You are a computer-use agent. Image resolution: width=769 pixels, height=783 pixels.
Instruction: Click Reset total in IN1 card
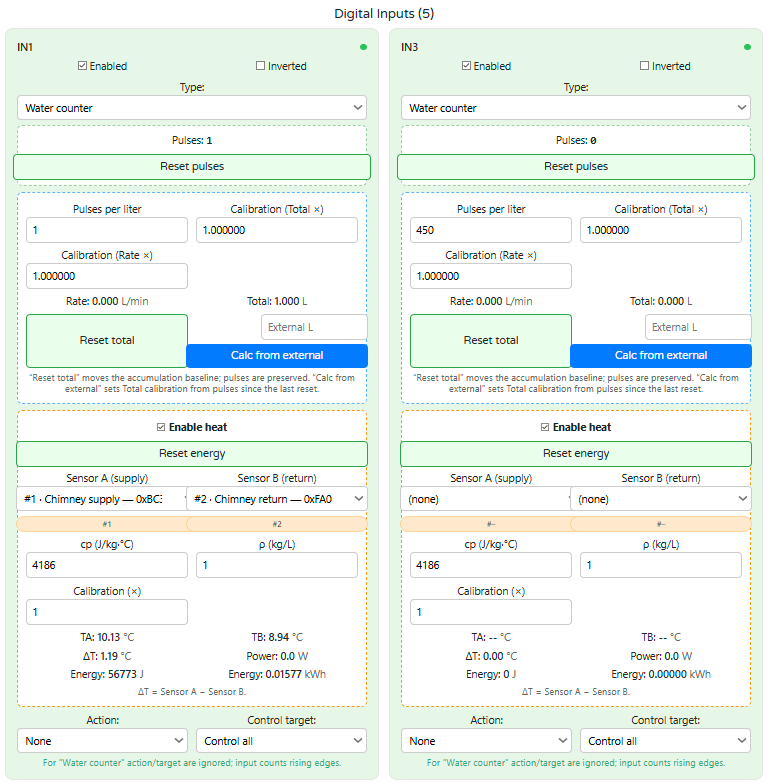(x=107, y=341)
